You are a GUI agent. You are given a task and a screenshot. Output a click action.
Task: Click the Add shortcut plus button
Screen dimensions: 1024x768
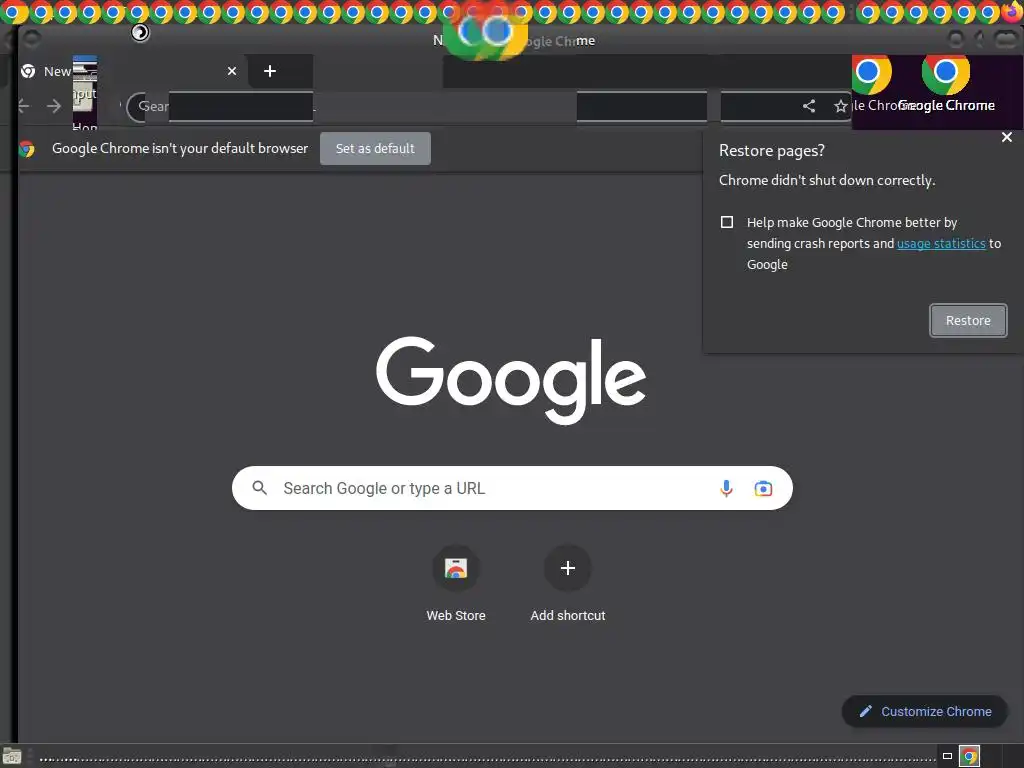pos(568,568)
